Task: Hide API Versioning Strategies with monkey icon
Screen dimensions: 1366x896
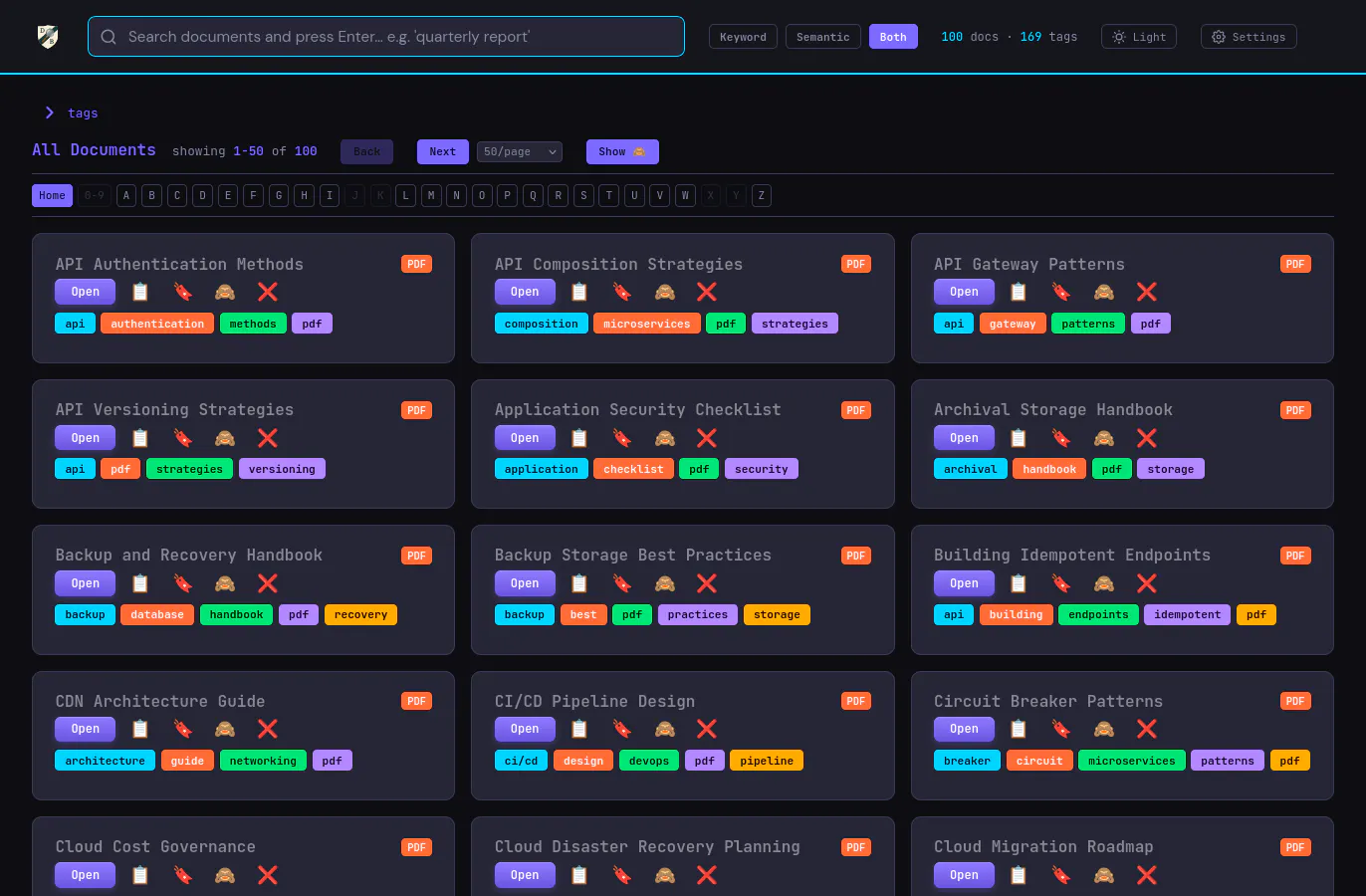Action: (225, 438)
